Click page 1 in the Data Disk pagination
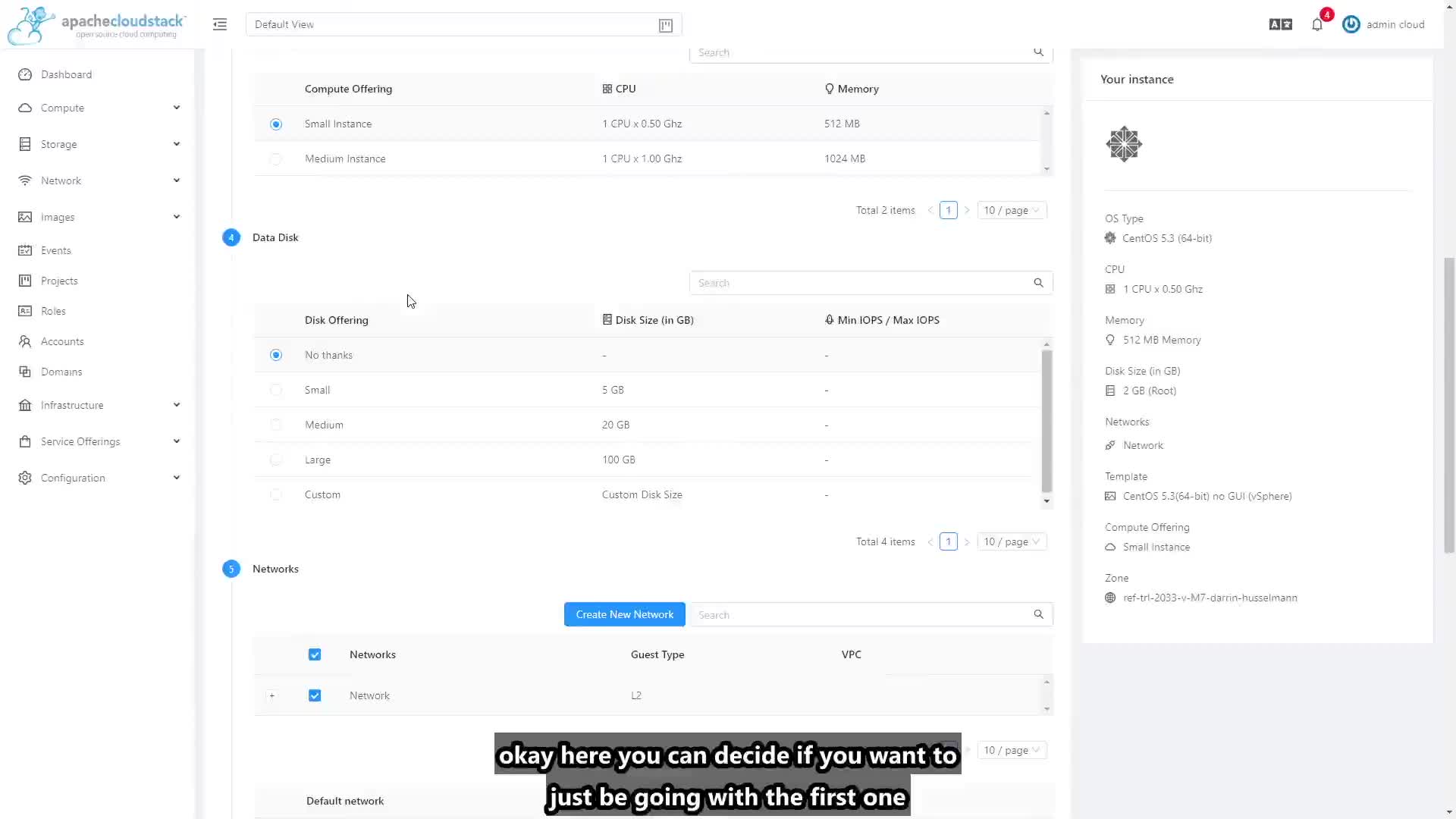Image resolution: width=1456 pixels, height=819 pixels. (948, 541)
